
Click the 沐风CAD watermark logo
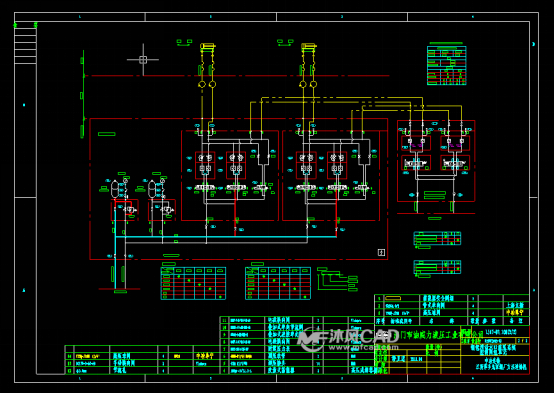(x=348, y=337)
